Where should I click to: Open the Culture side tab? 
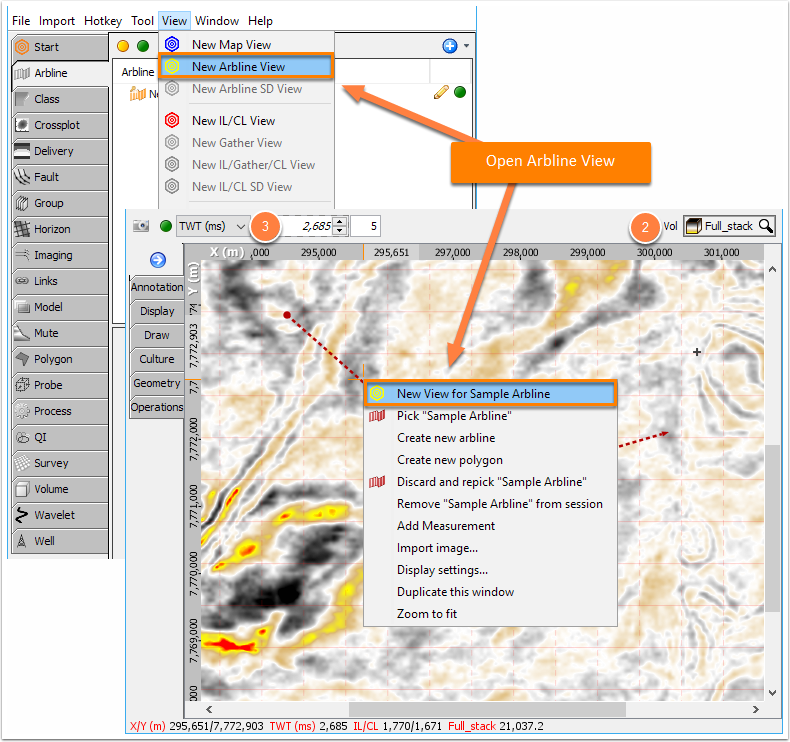pos(157,359)
